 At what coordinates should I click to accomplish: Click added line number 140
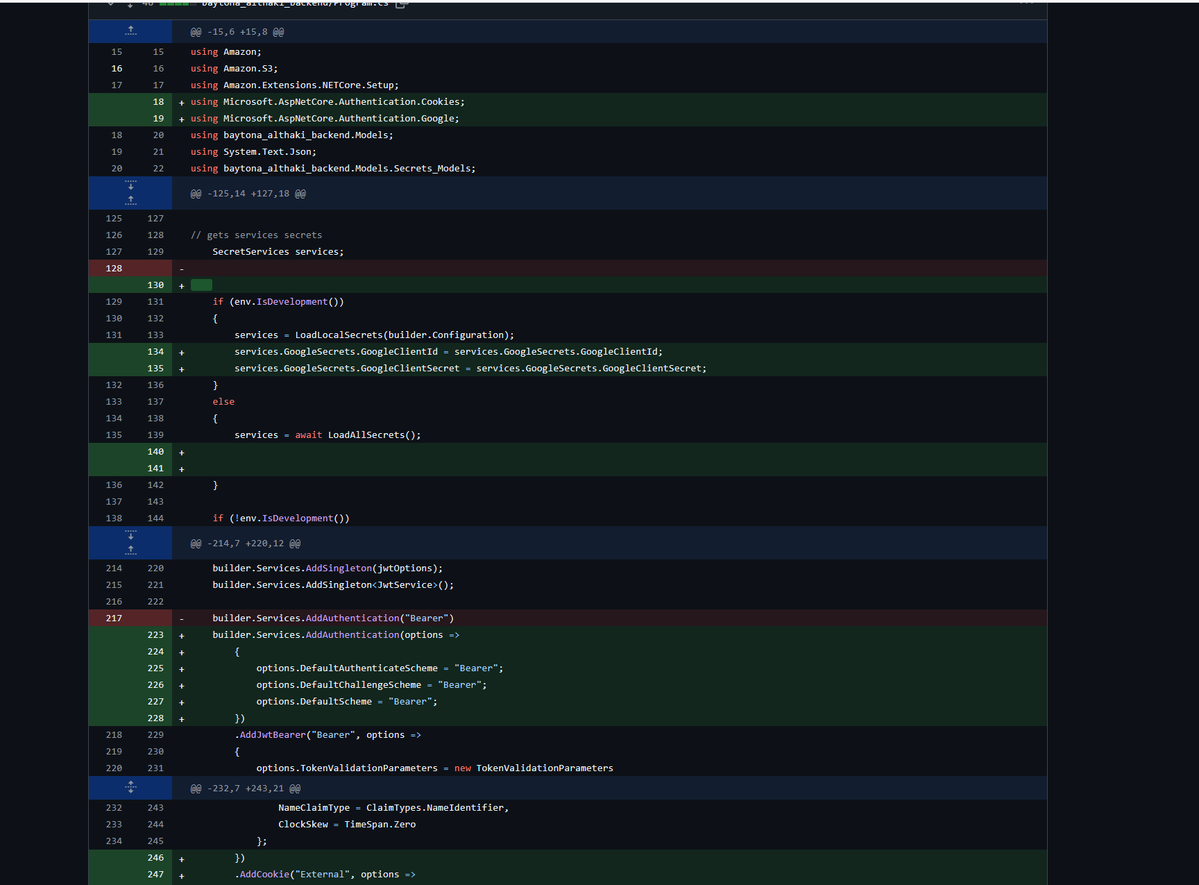(155, 452)
